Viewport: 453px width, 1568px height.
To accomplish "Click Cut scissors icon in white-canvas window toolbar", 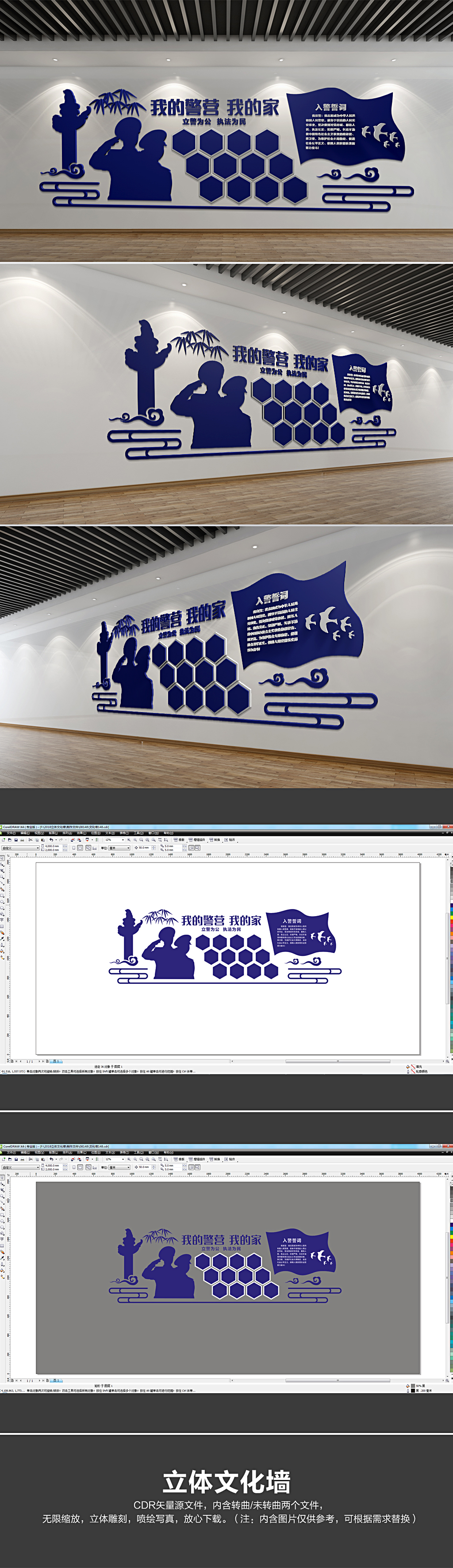I will pyautogui.click(x=30, y=840).
